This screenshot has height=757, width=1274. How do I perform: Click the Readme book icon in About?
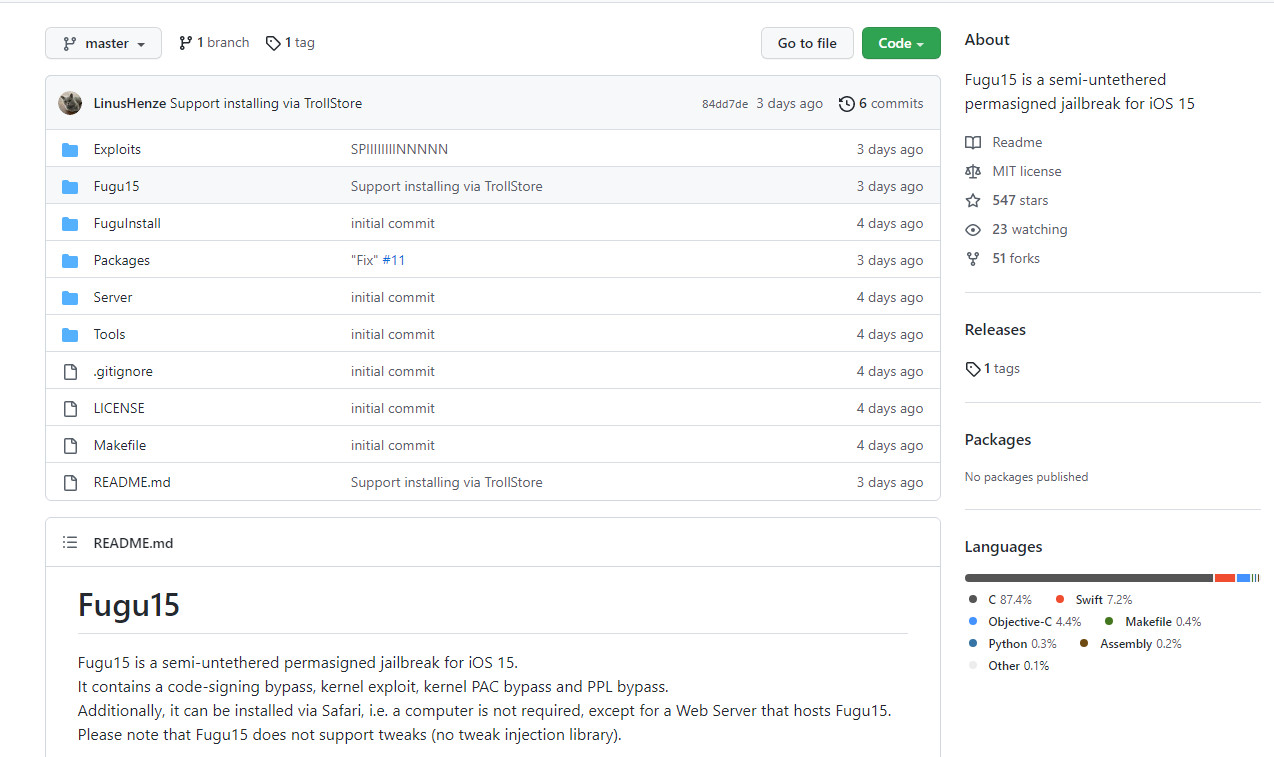[x=973, y=143]
